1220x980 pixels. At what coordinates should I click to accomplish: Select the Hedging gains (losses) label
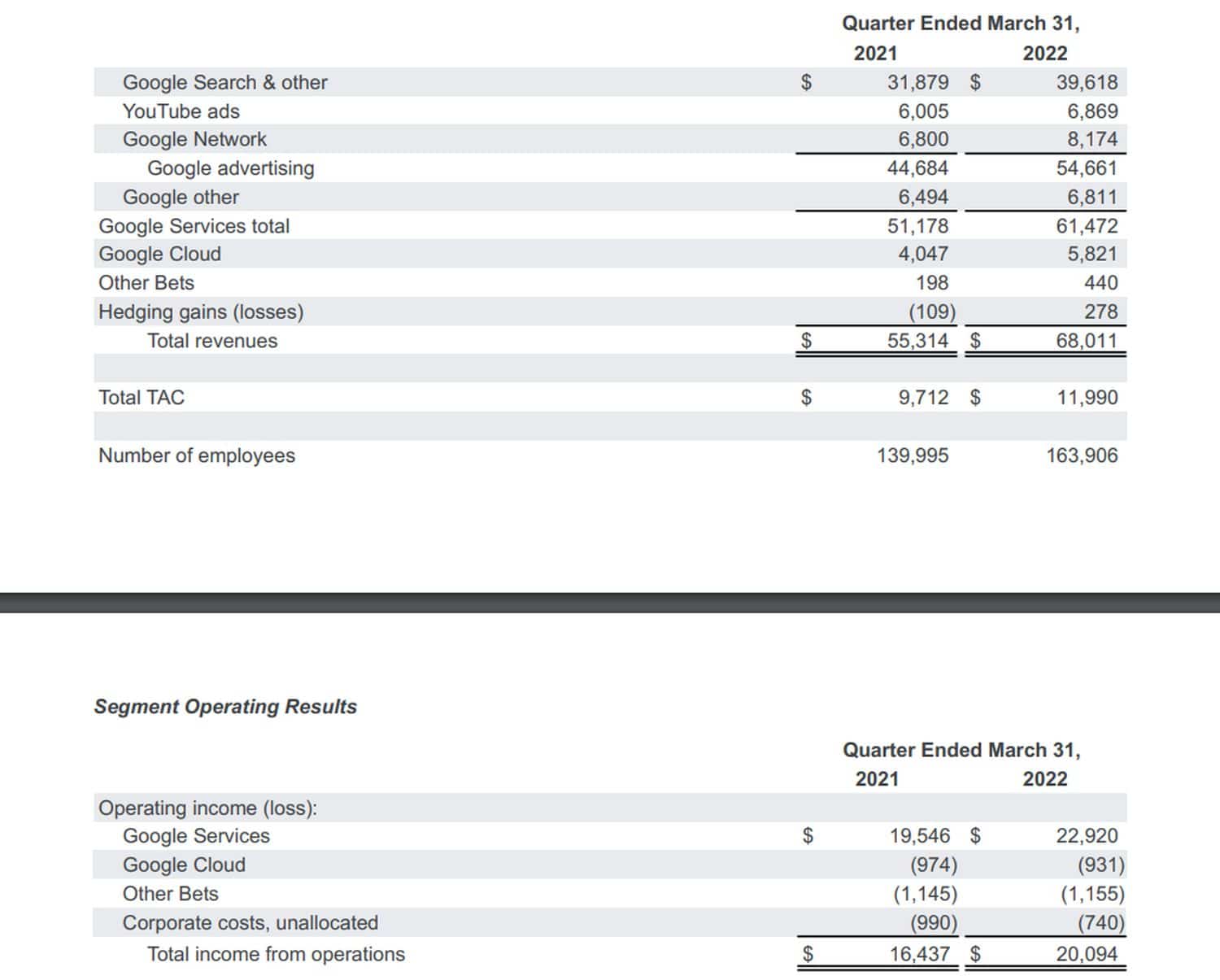[x=201, y=311]
